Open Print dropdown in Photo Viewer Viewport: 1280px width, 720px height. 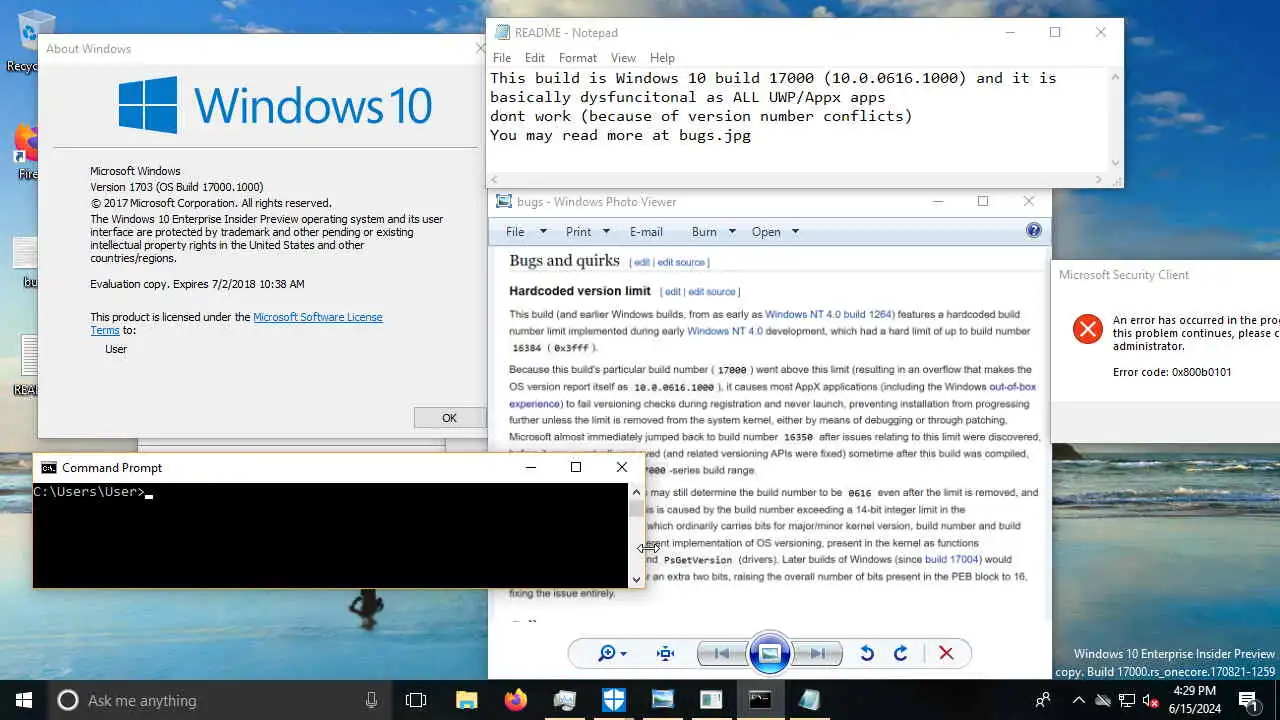588,231
